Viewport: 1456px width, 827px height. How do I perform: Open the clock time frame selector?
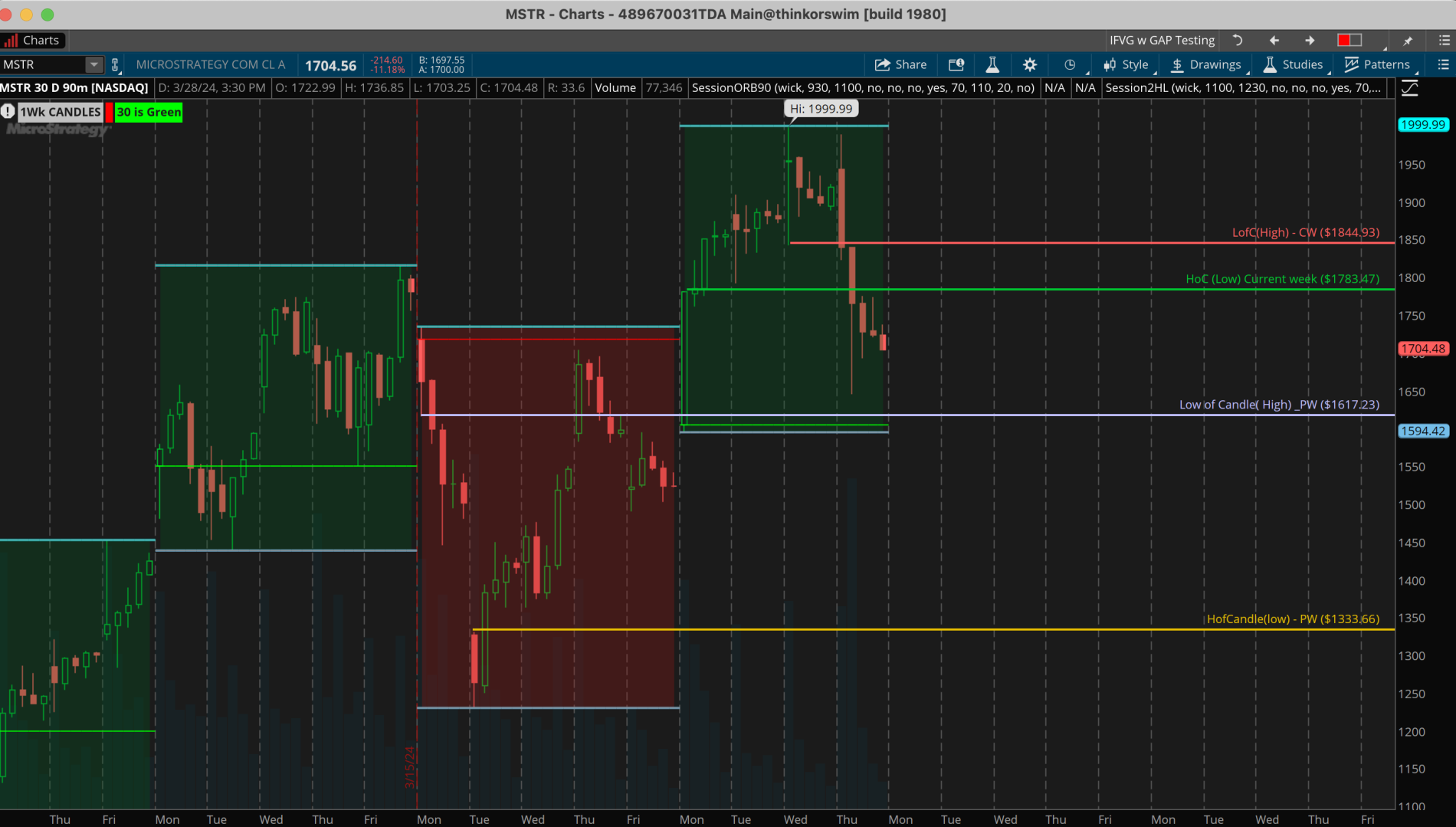click(x=1070, y=64)
